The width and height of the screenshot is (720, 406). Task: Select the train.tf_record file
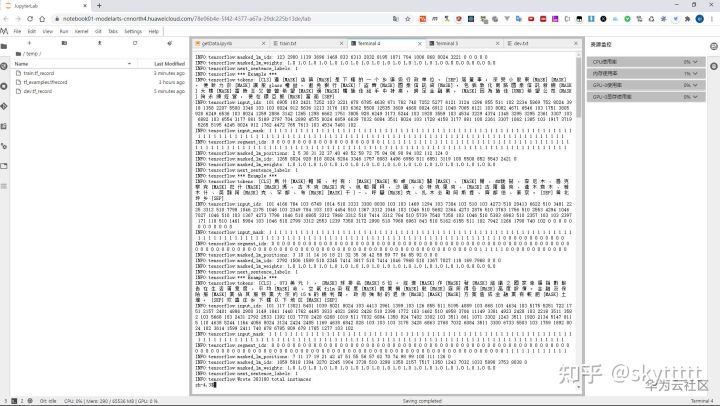click(x=100, y=73)
